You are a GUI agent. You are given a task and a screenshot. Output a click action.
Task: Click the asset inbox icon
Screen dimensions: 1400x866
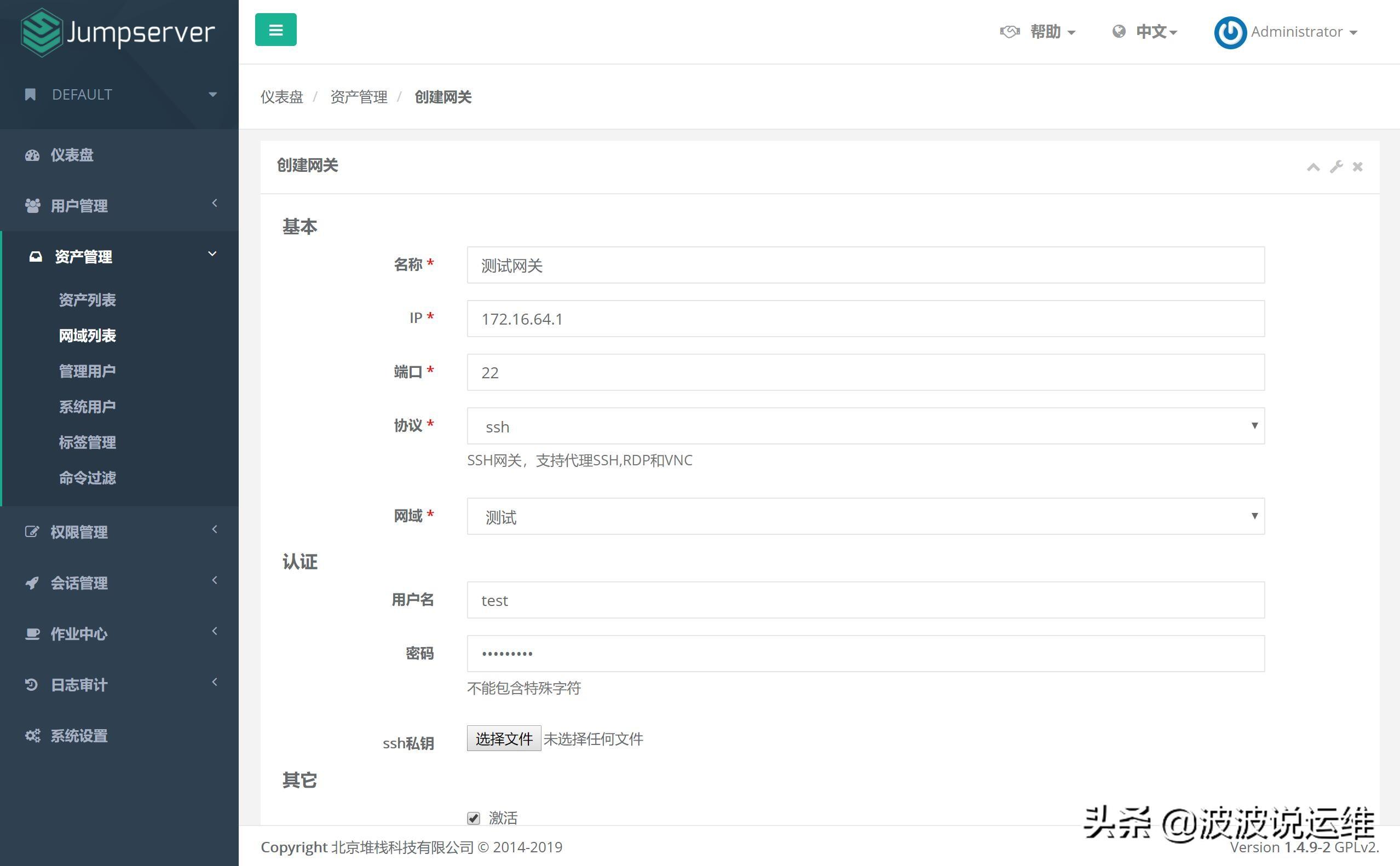pos(36,257)
